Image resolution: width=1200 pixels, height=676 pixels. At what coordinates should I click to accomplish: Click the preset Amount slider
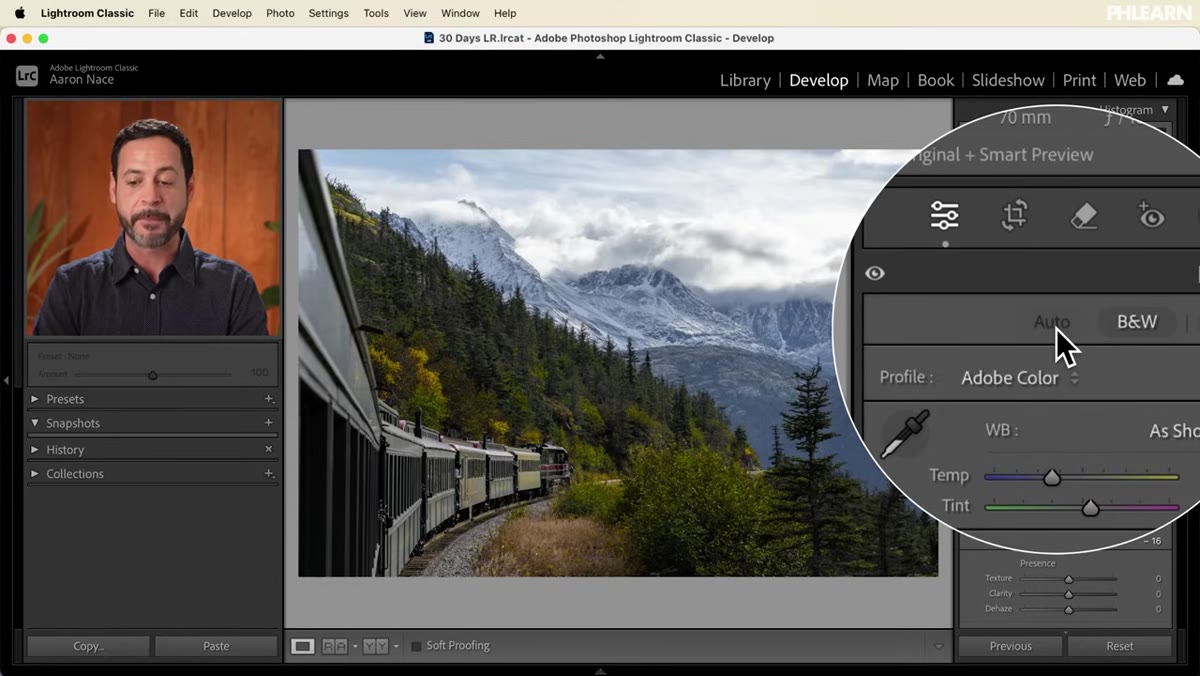click(153, 375)
